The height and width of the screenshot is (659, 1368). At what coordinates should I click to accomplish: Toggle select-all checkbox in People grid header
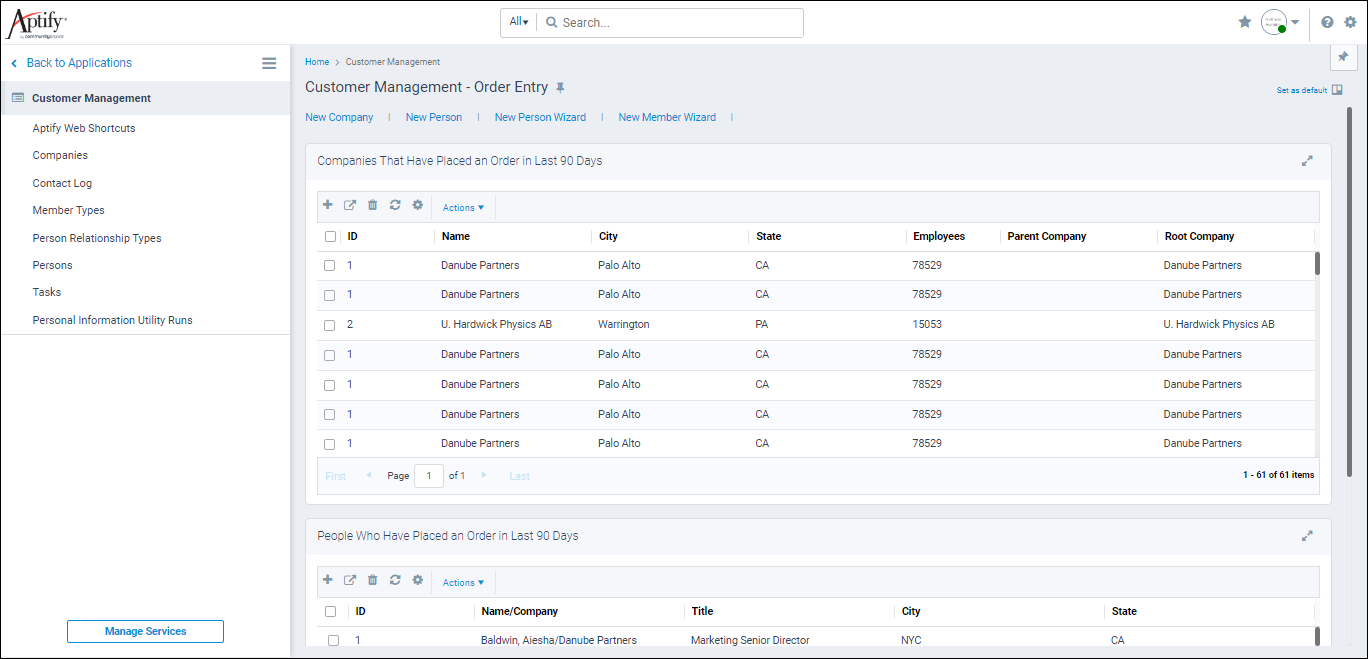pos(331,612)
